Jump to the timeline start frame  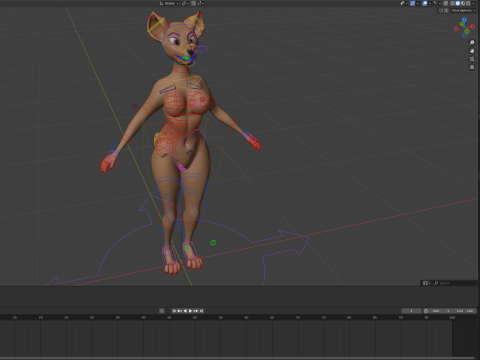click(174, 311)
